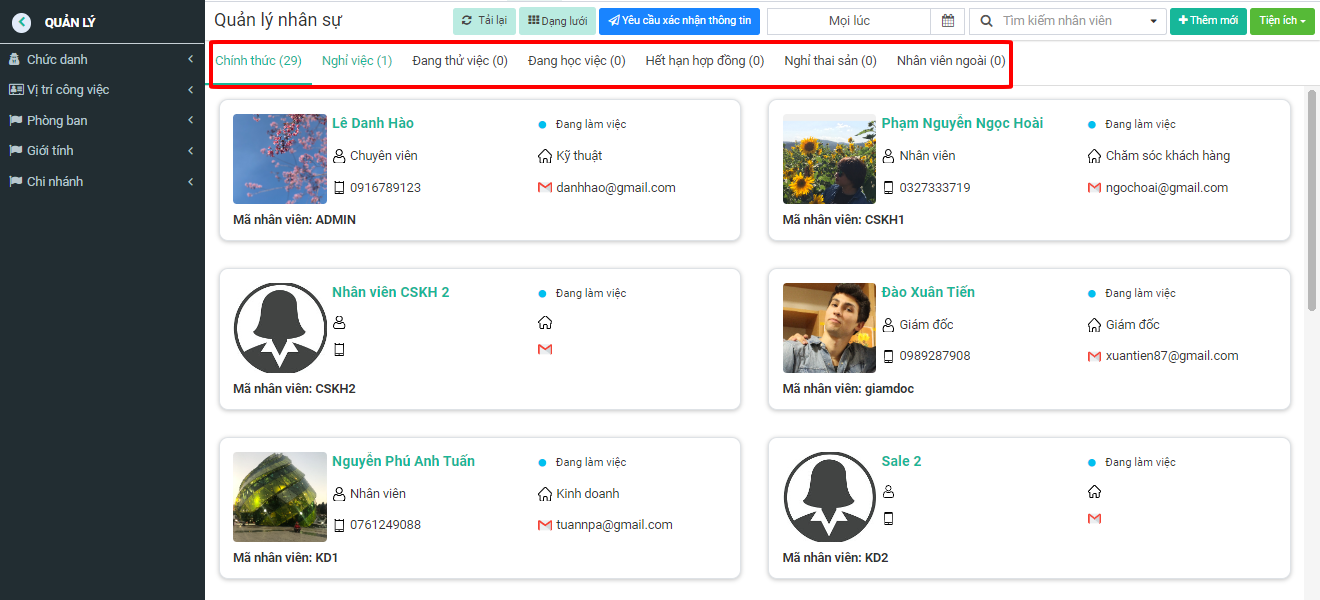Click the Thêm mới button

[1208, 21]
